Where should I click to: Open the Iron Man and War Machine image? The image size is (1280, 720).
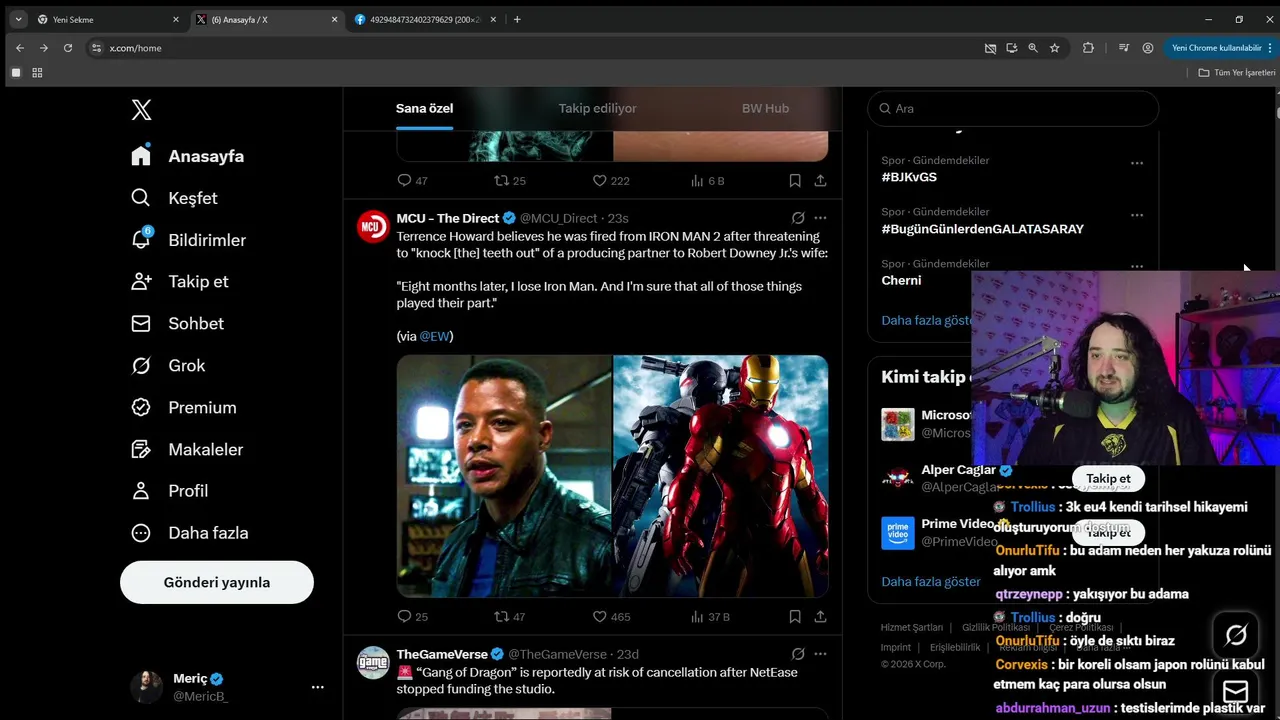coord(721,476)
